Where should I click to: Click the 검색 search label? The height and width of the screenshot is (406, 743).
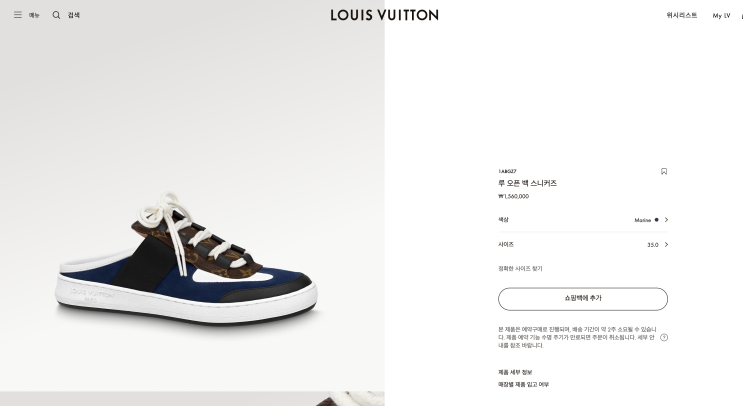[x=74, y=15]
